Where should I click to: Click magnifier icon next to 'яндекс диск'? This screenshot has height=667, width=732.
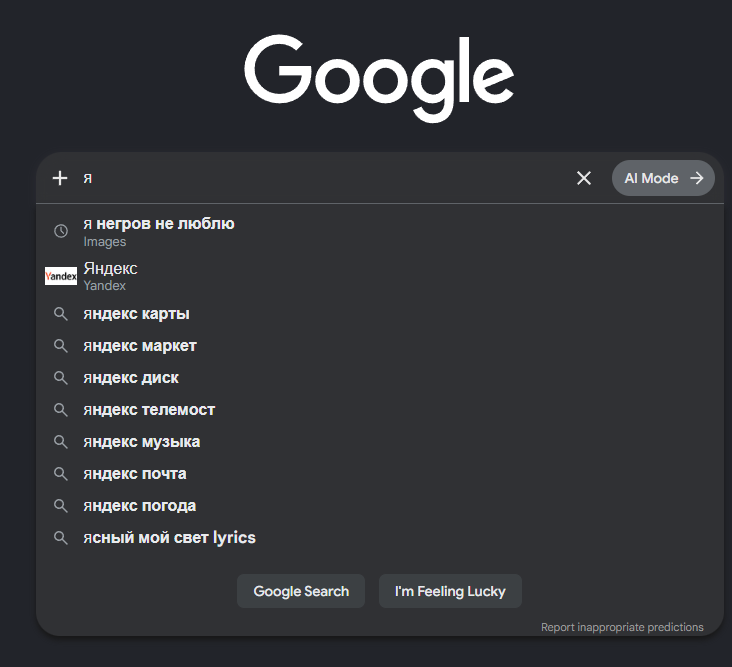(x=61, y=378)
